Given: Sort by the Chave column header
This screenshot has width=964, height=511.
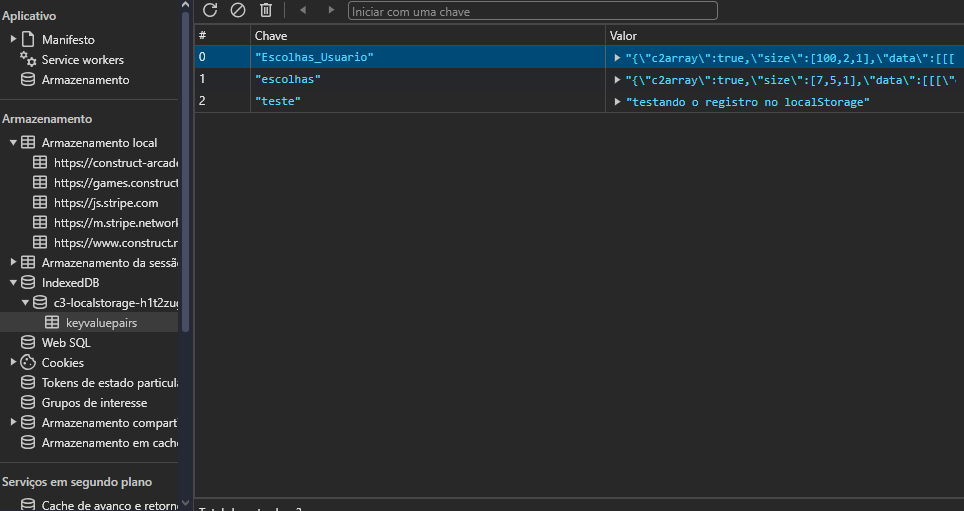Looking at the screenshot, I should (428, 36).
